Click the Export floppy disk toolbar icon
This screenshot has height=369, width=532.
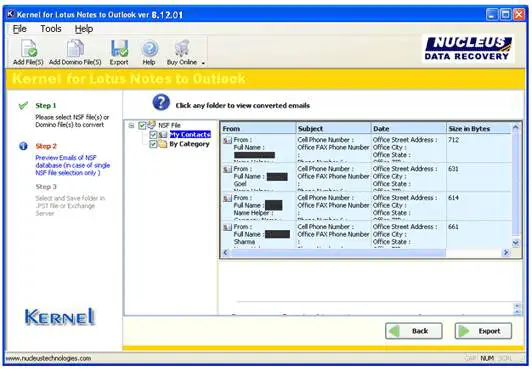pyautogui.click(x=119, y=48)
